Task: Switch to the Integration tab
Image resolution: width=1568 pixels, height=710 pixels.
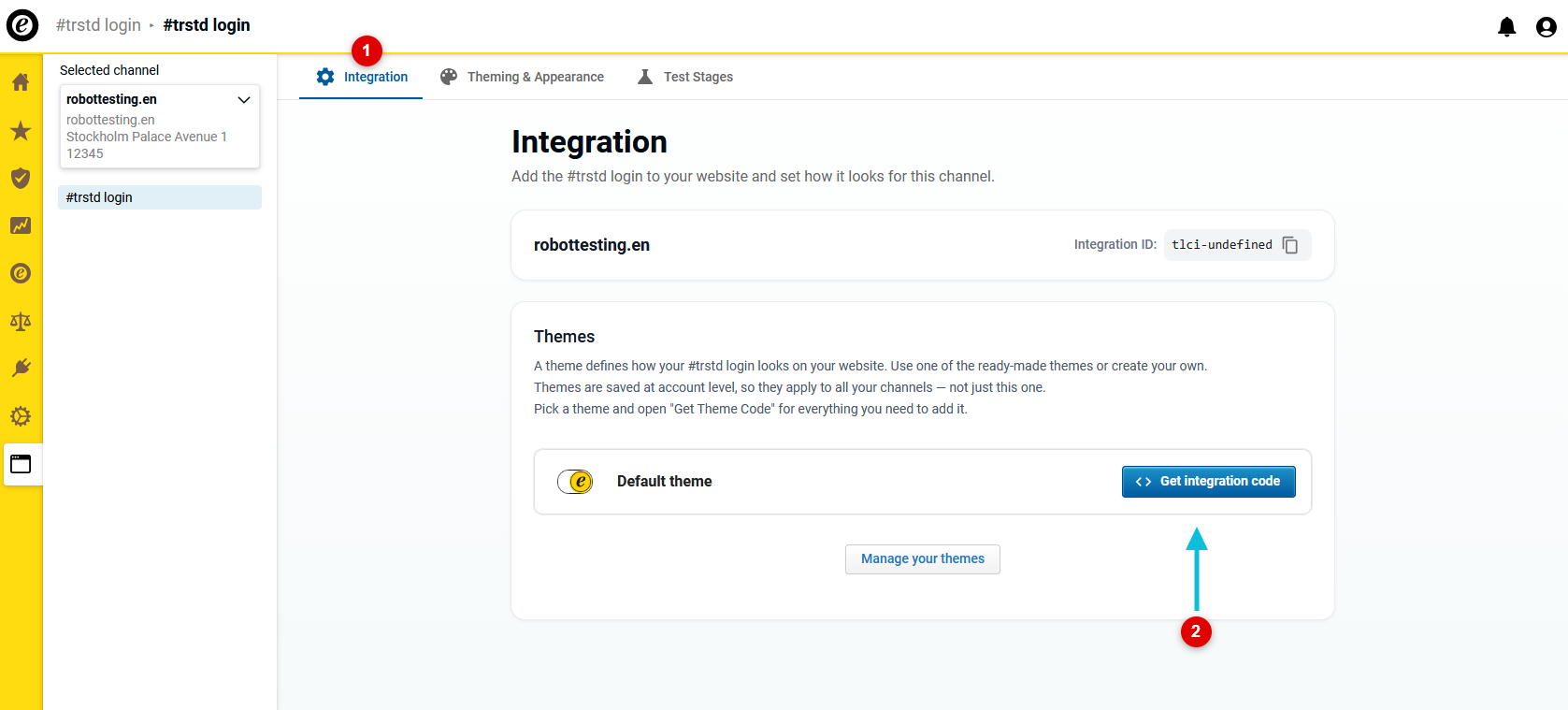Action: coord(361,77)
